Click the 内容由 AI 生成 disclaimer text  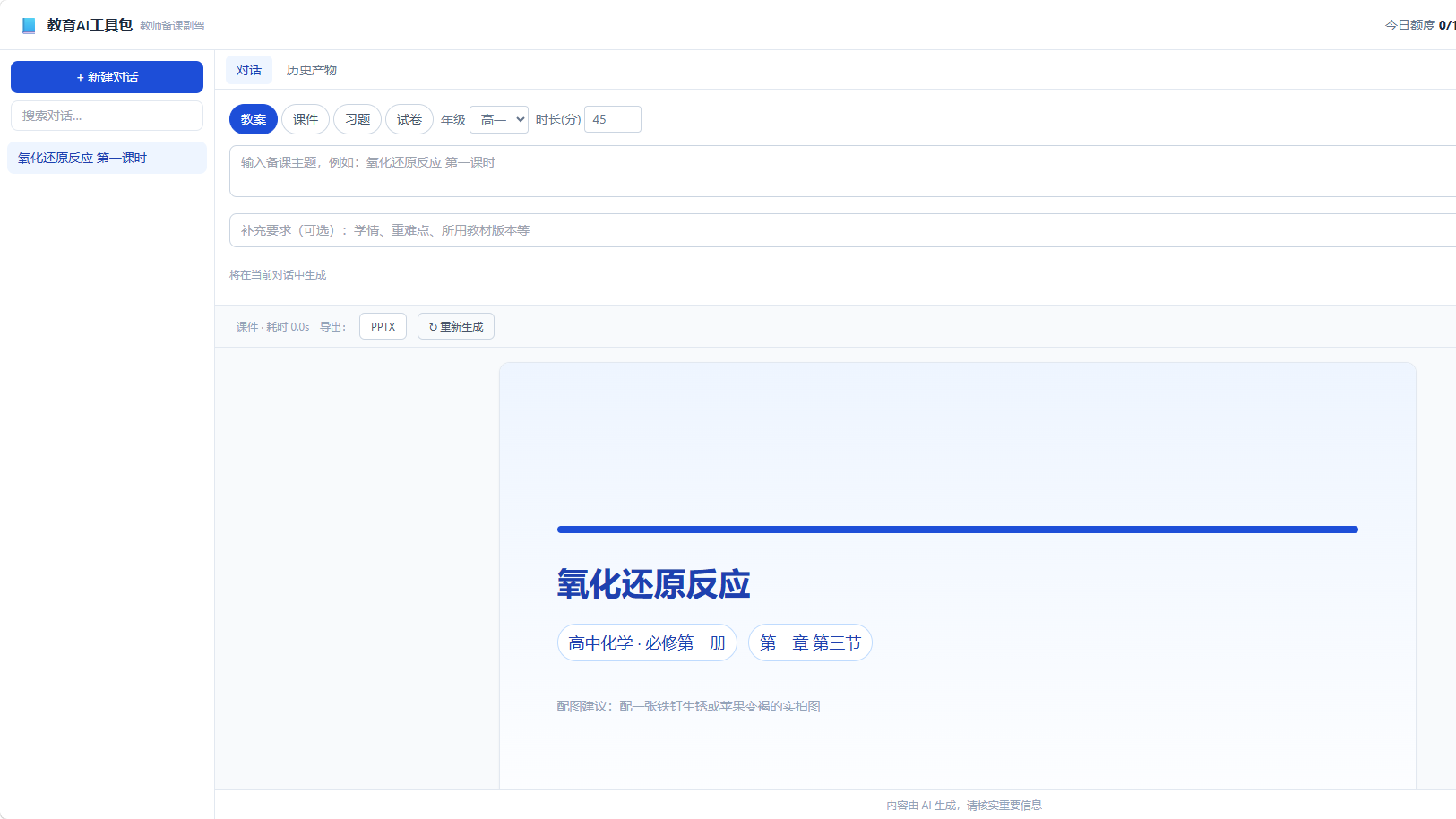[x=964, y=806]
